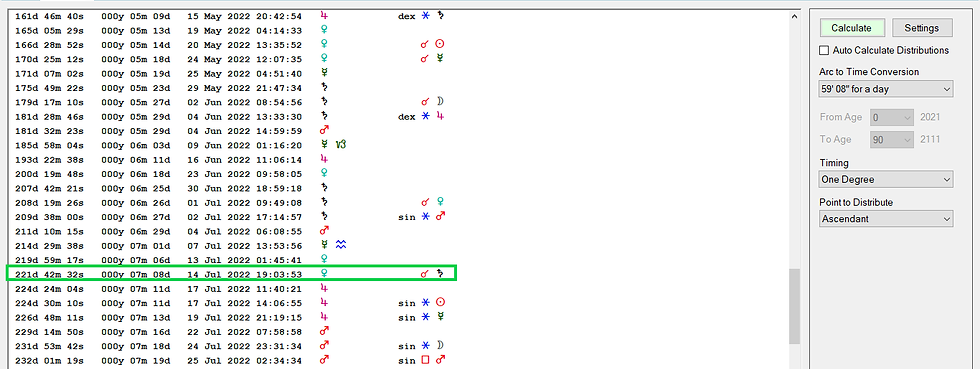This screenshot has height=369, width=980.
Task: Click the date 22 Jul 2022 07:58:58
Action: [245, 332]
